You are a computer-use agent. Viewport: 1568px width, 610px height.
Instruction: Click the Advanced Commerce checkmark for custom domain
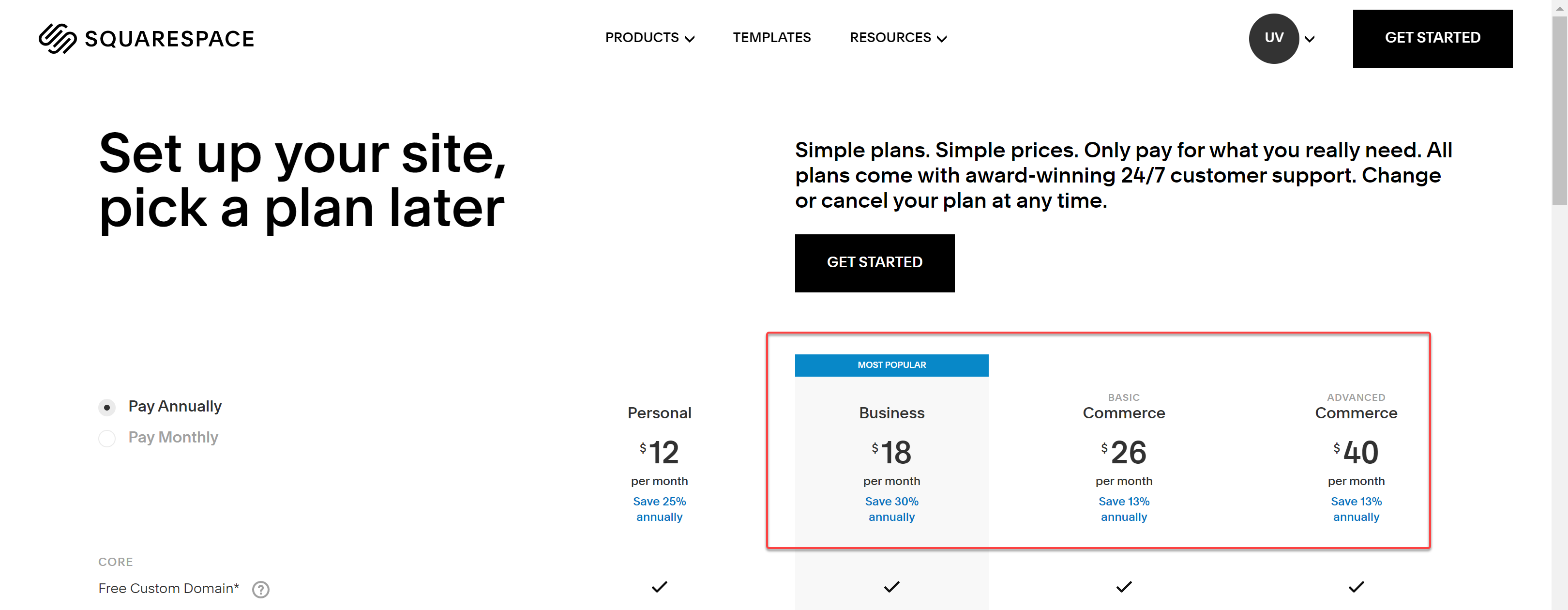[1356, 586]
